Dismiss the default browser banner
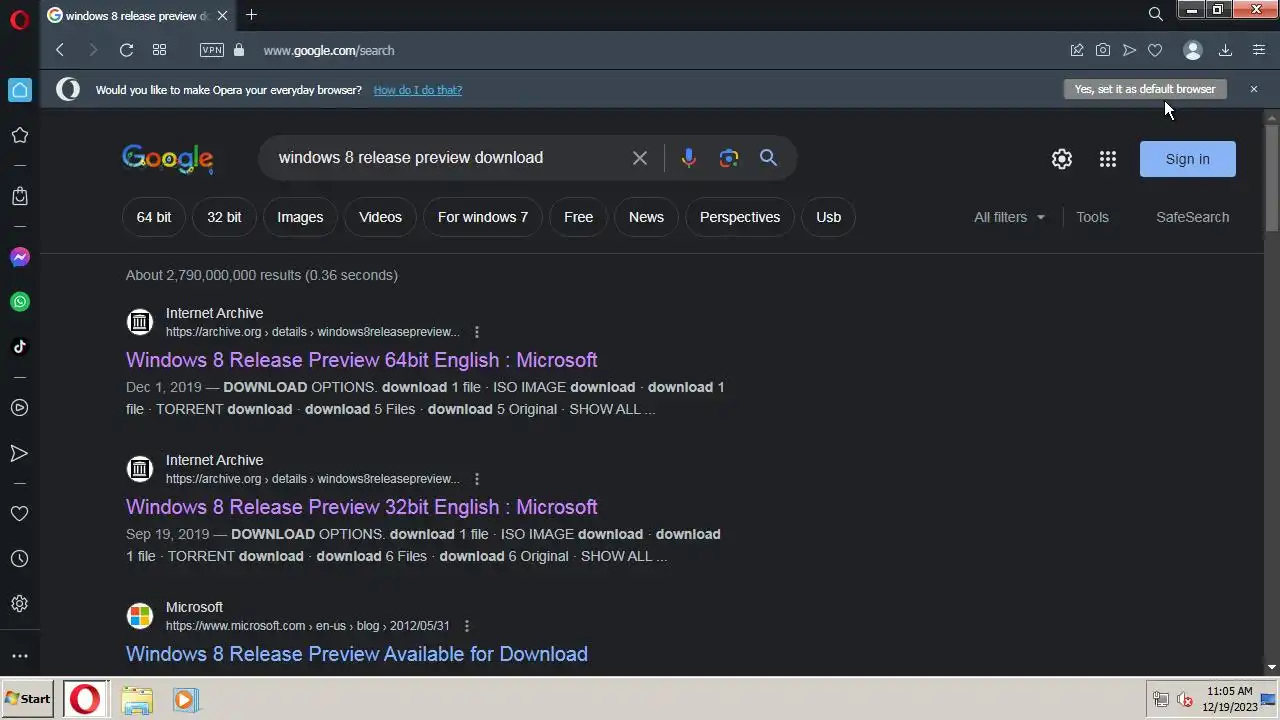The image size is (1280, 720). [x=1254, y=89]
